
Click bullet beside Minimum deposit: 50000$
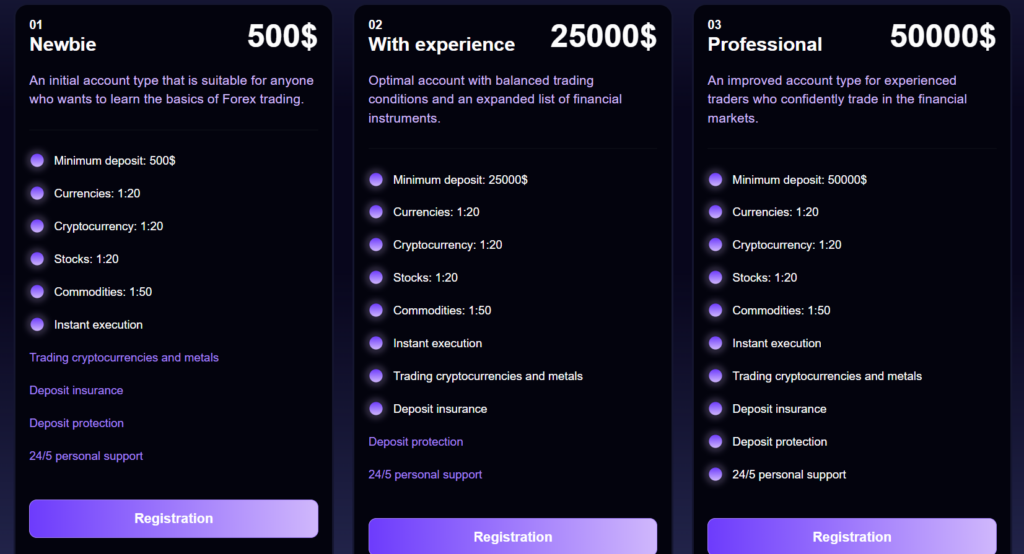click(715, 179)
